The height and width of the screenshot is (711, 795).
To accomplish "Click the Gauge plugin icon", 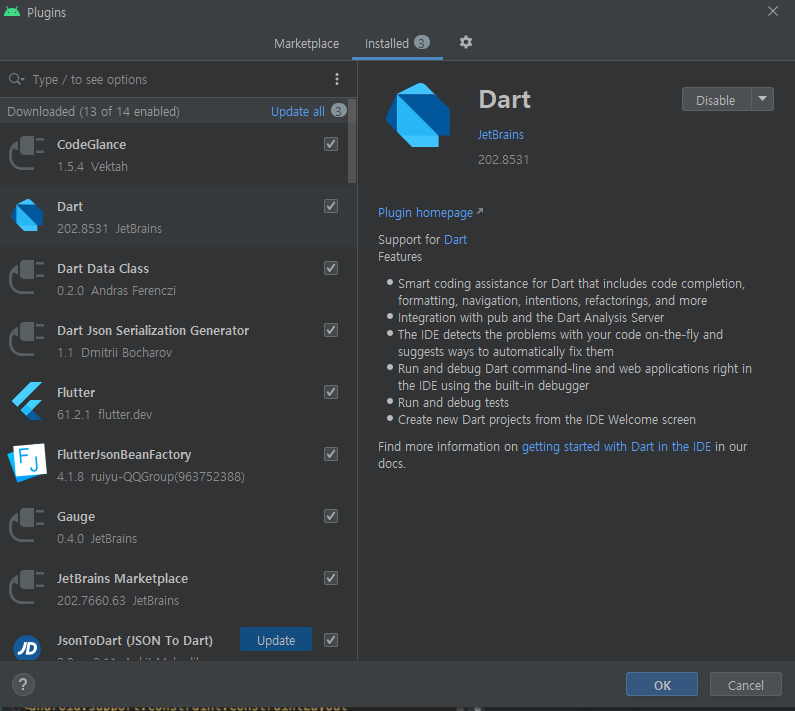I will click(x=27, y=525).
